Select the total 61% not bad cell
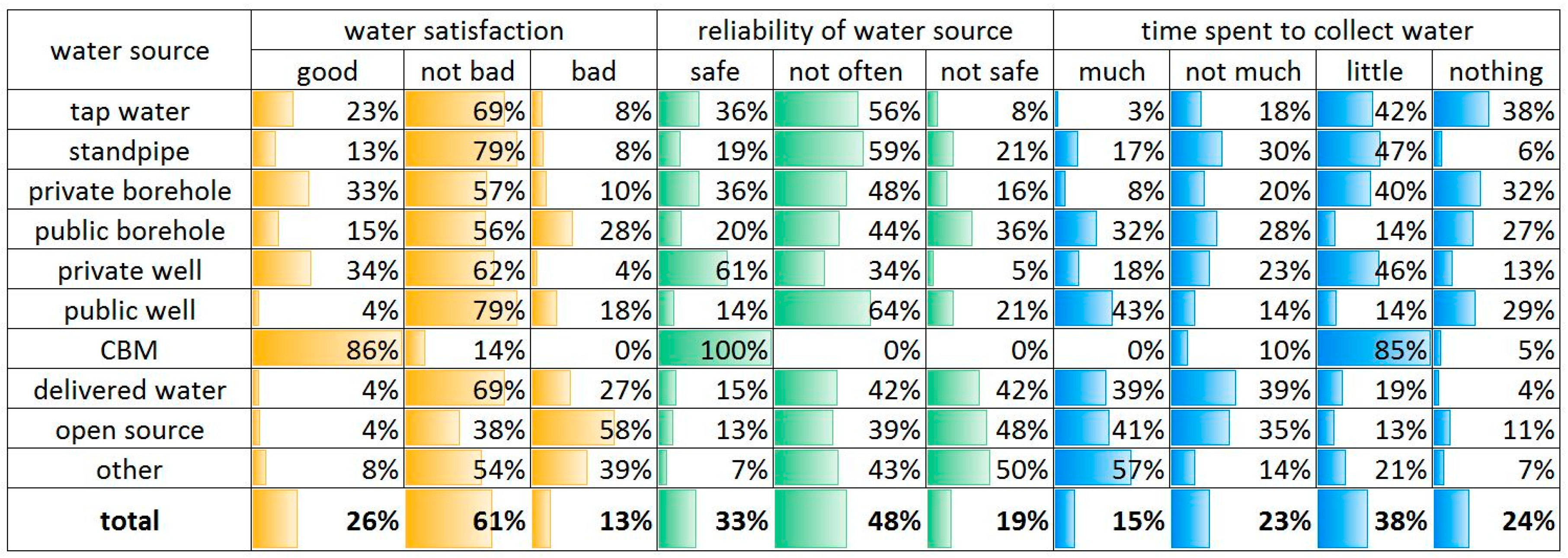 [467, 520]
